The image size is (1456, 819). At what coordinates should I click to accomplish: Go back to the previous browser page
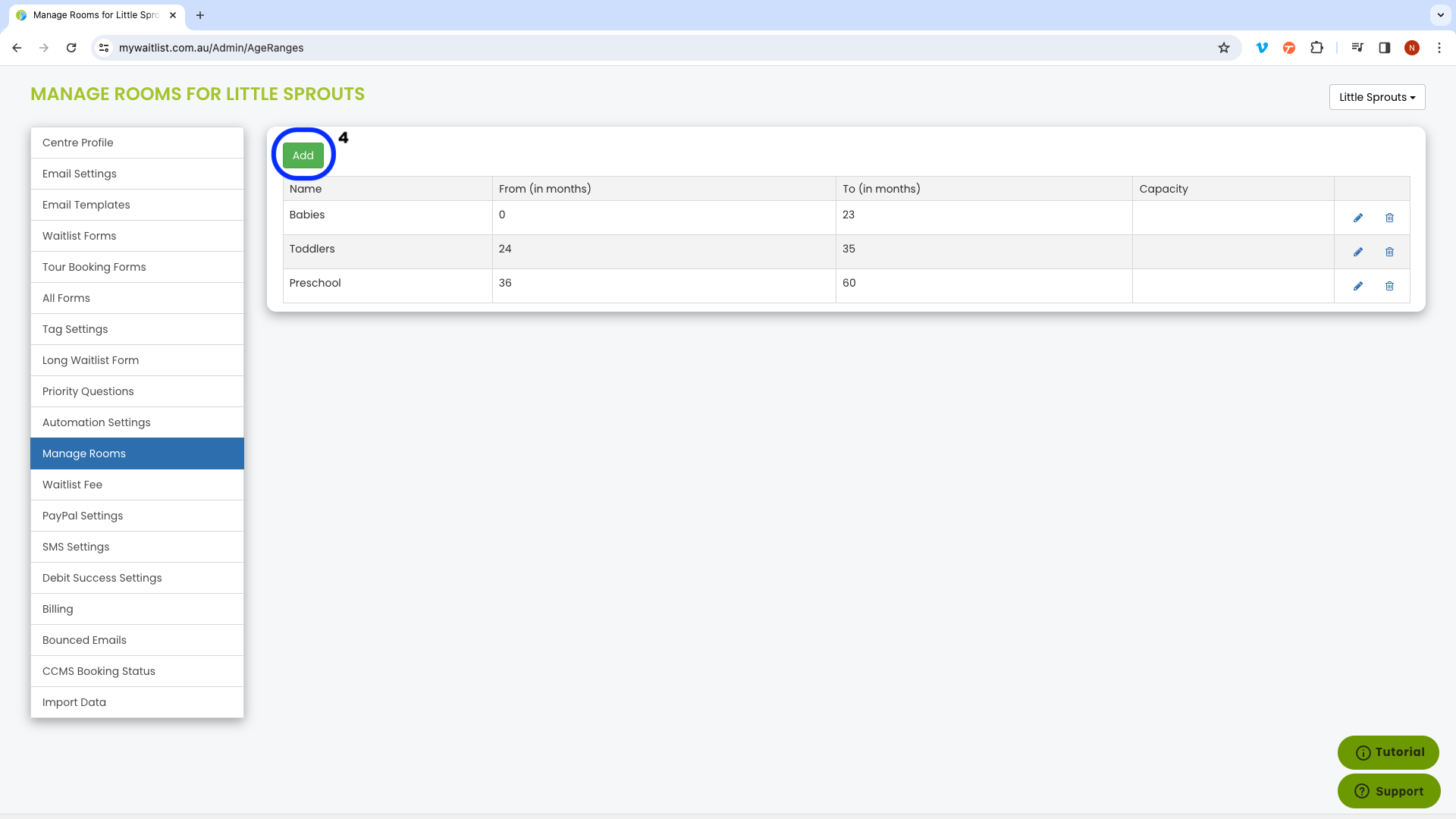pos(17,48)
